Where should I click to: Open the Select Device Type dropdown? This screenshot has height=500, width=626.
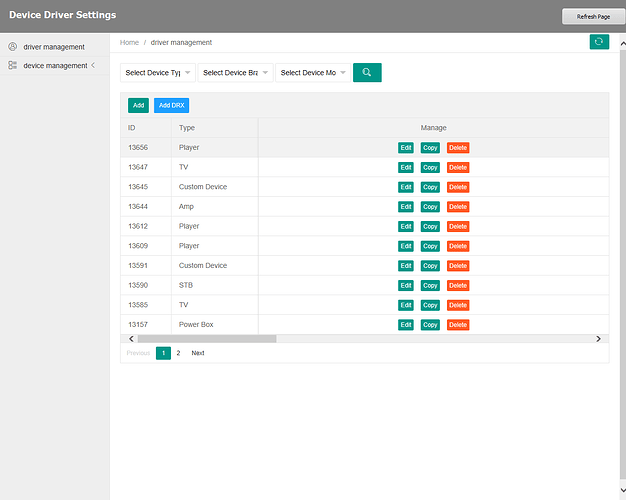(x=158, y=73)
